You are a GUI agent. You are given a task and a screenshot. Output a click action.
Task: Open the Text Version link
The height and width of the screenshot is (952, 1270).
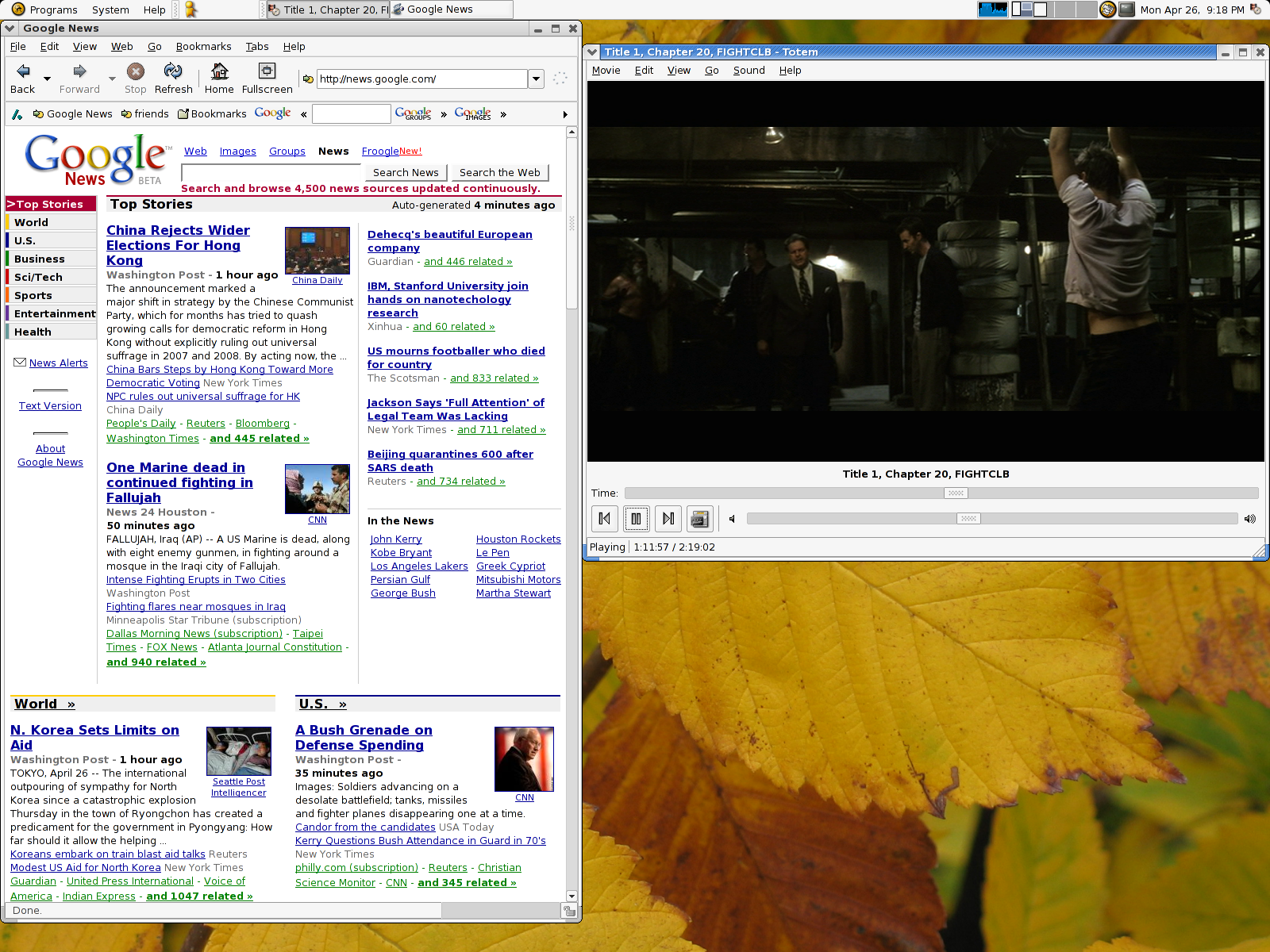[50, 405]
